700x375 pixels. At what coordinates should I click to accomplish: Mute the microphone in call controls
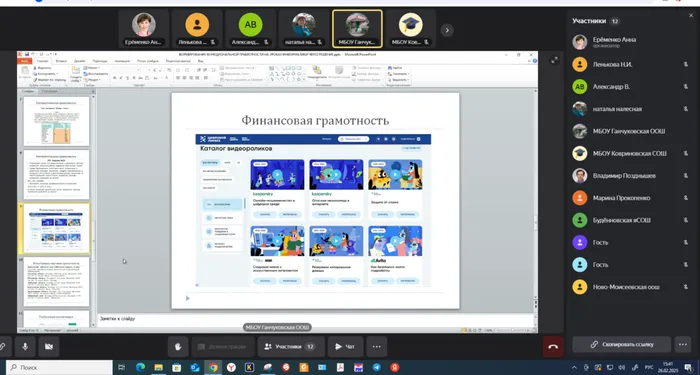click(x=25, y=346)
